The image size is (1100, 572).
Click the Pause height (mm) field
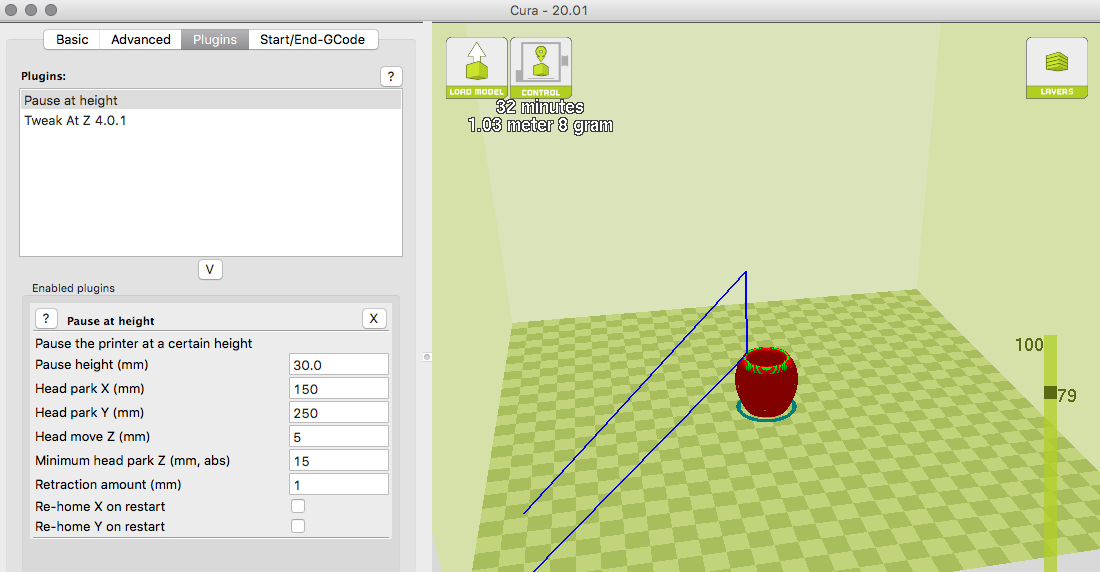click(339, 364)
